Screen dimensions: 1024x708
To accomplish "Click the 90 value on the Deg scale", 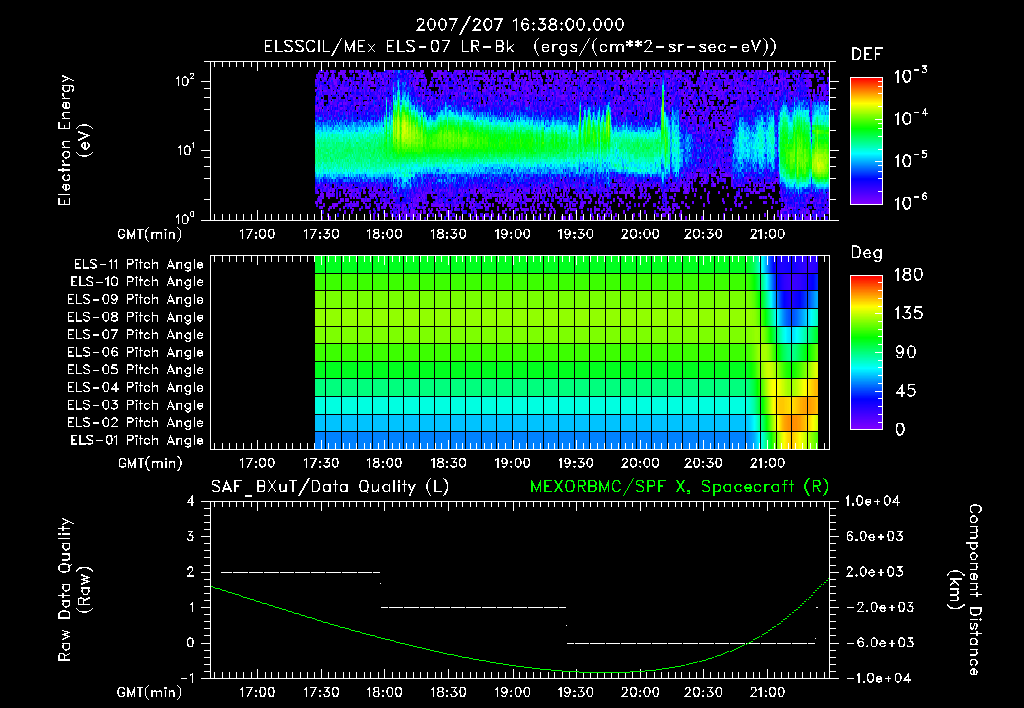I will 906,353.
